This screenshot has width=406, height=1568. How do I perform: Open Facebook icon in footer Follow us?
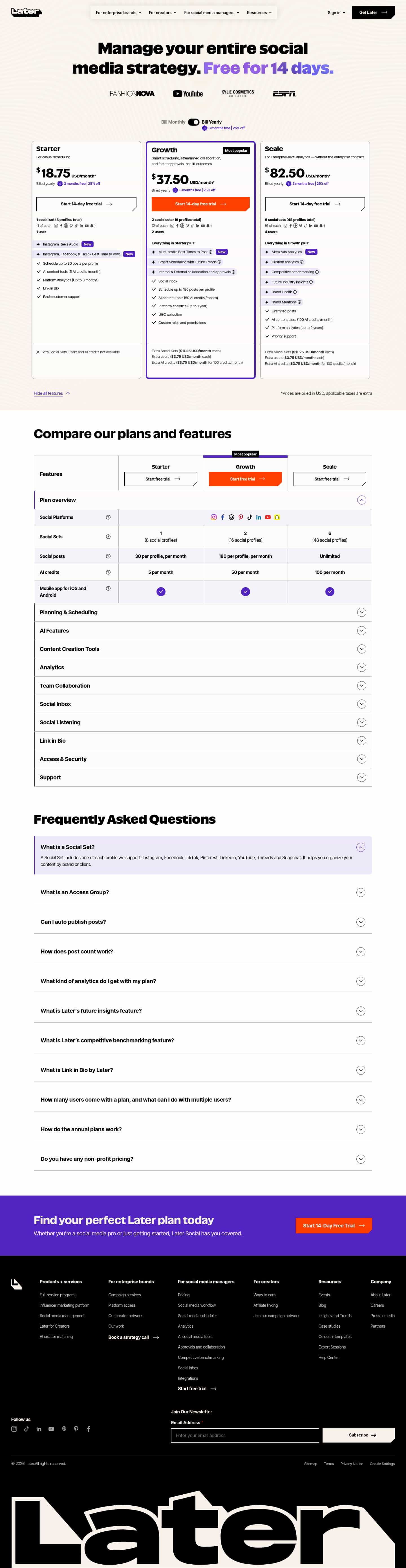click(x=88, y=1429)
